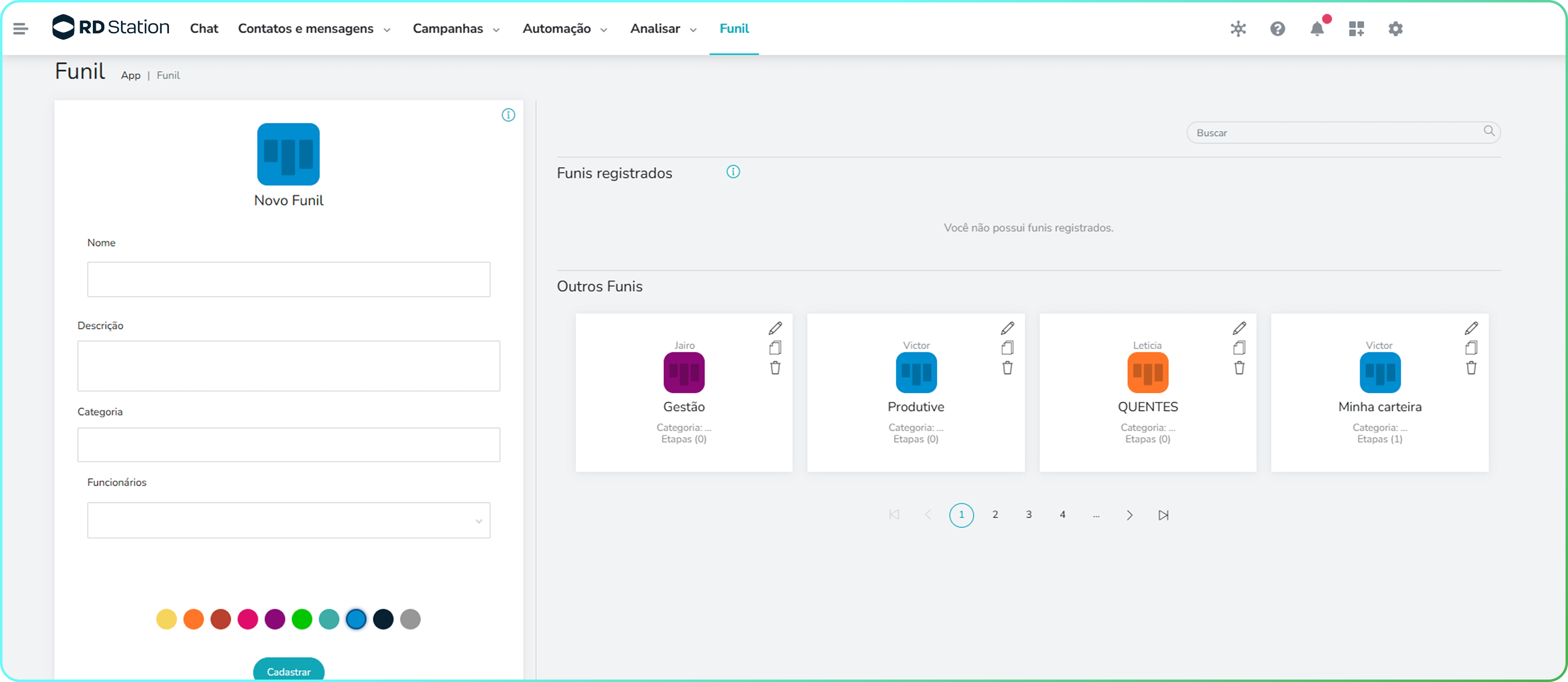
Task: Edit the Produtive funnel with pencil icon
Action: [x=1007, y=328]
